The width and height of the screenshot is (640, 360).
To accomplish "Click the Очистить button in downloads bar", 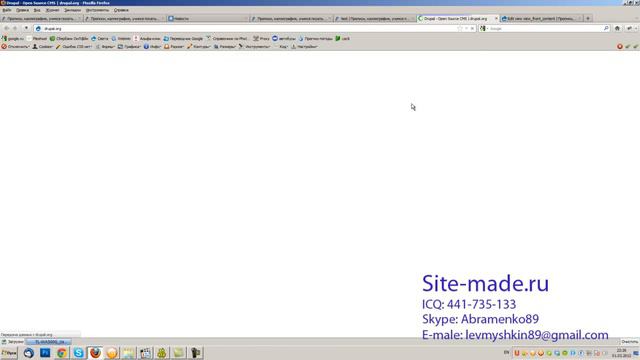I will click(629, 342).
